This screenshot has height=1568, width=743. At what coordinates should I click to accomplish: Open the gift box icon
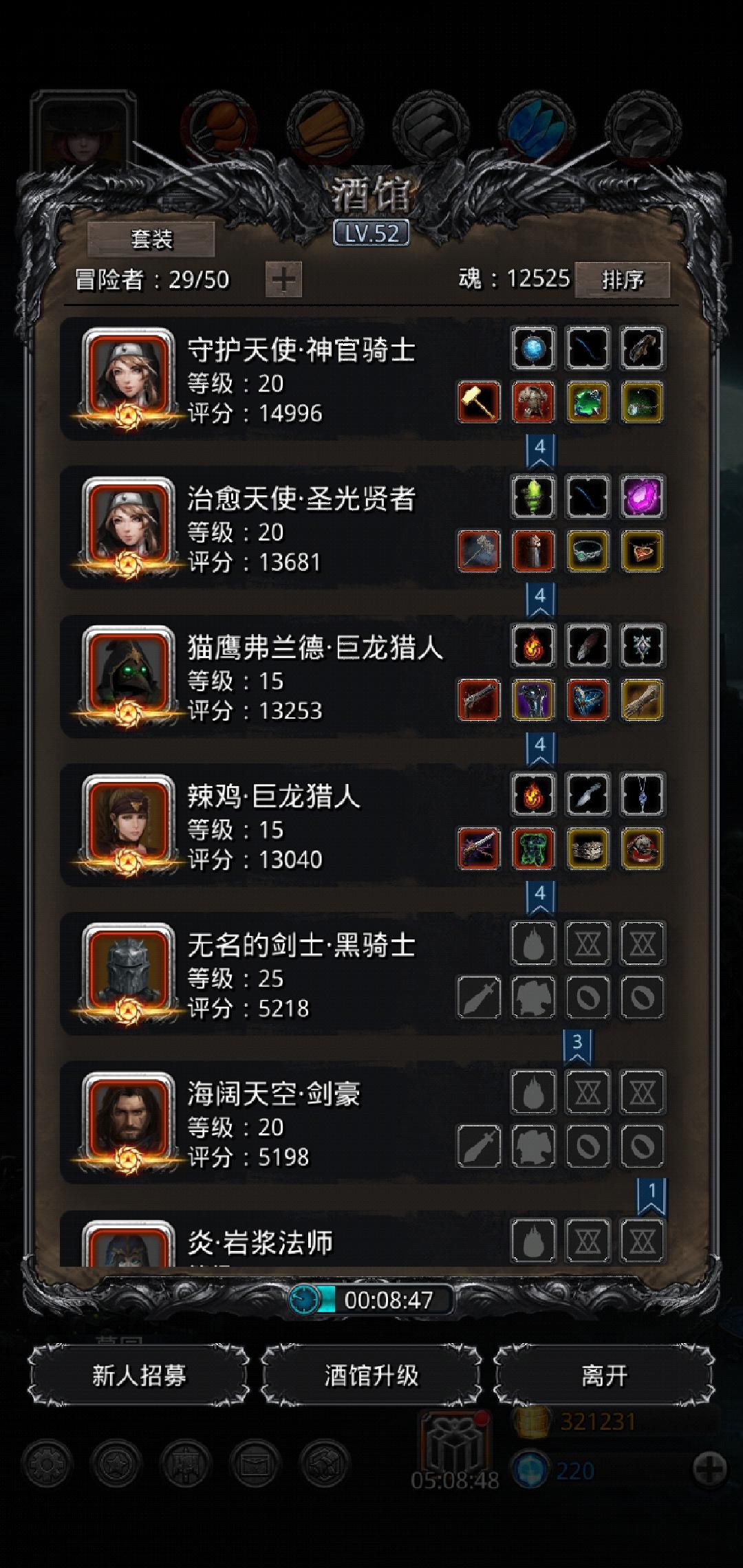[455, 1442]
